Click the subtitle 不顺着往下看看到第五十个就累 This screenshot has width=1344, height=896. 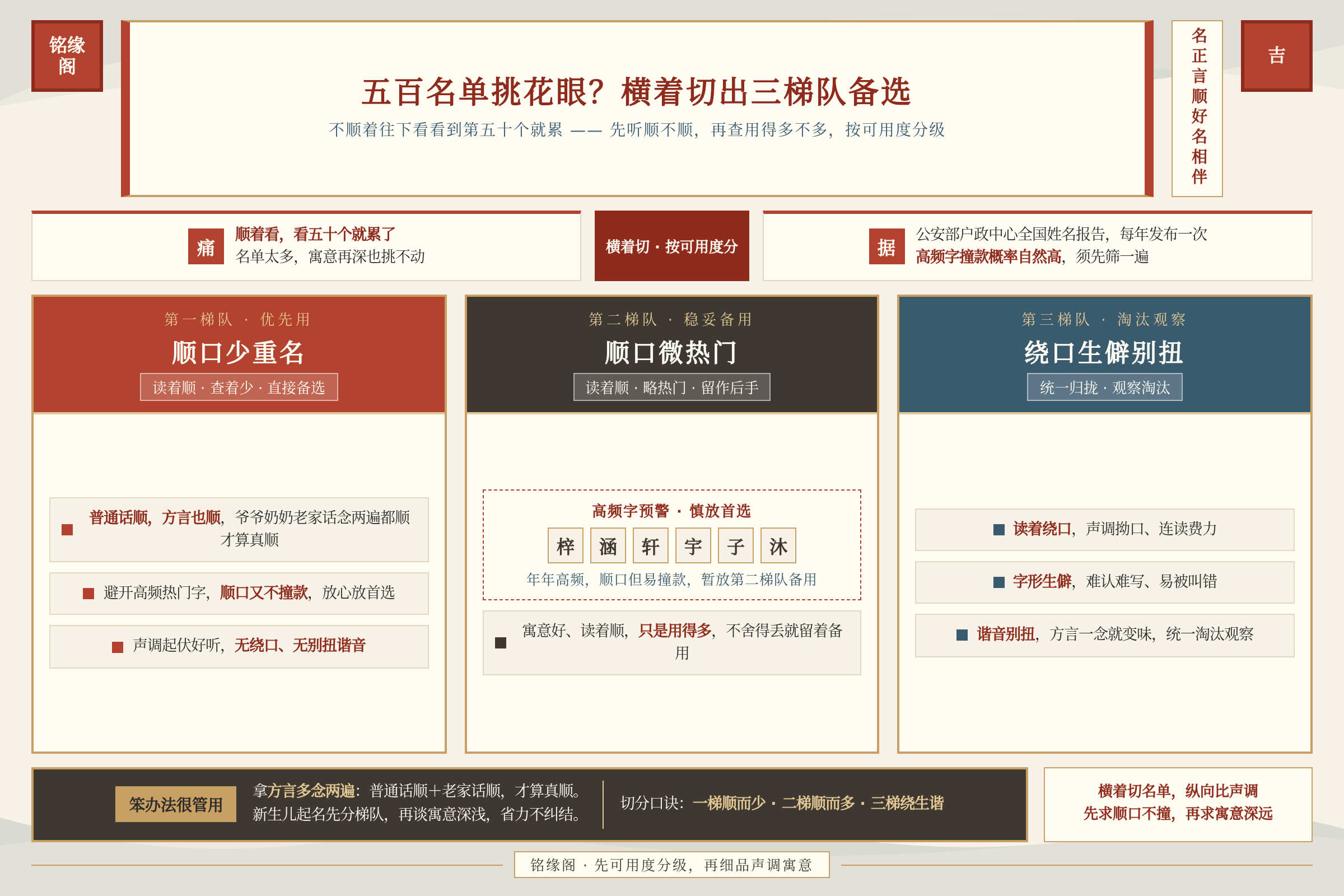tap(637, 130)
